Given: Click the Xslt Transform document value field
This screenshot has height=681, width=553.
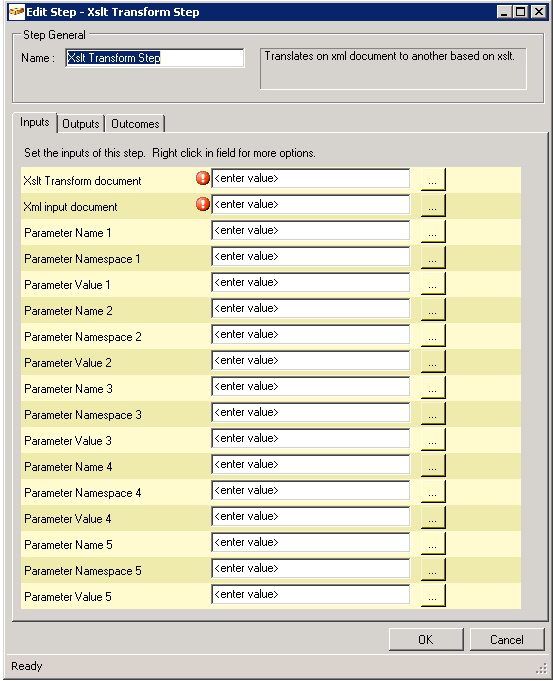Looking at the screenshot, I should [311, 179].
